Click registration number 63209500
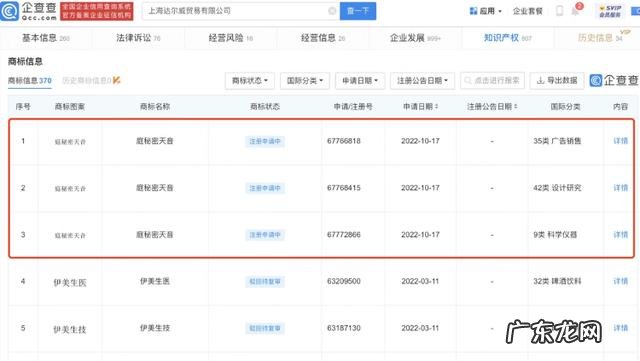Screen dimensions: 640x361 click(x=344, y=281)
